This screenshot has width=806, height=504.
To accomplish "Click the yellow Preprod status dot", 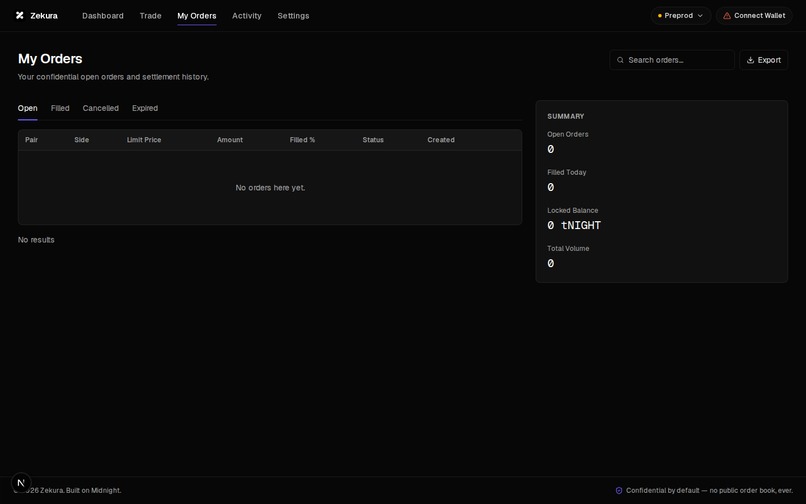I will click(660, 16).
